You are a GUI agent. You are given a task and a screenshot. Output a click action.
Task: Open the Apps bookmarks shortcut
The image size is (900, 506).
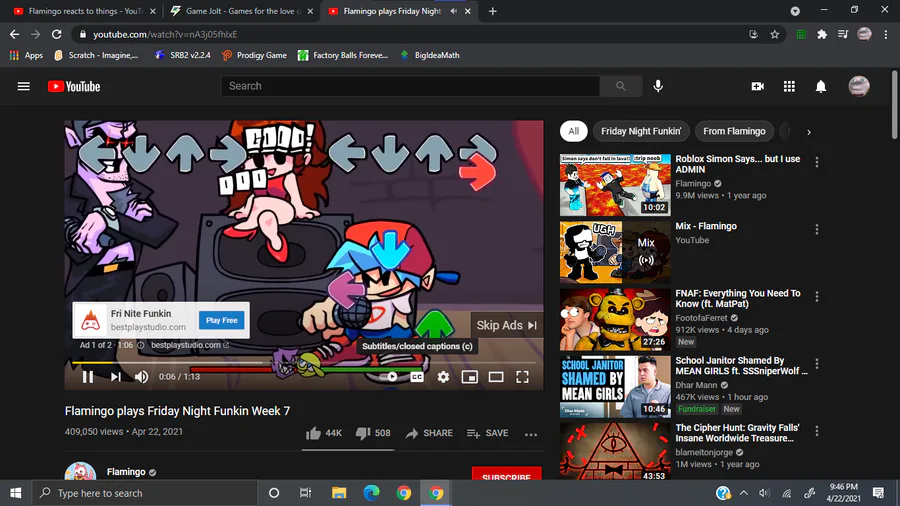click(x=26, y=55)
